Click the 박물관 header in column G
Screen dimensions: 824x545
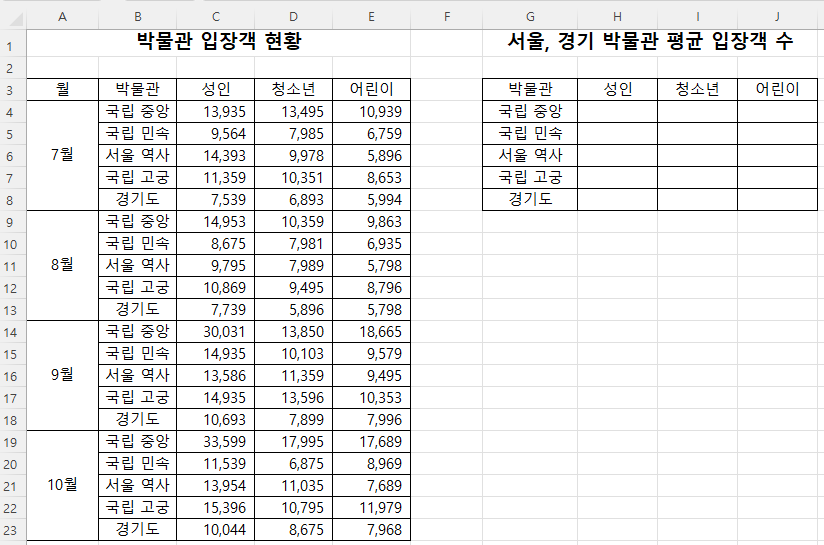[x=530, y=89]
